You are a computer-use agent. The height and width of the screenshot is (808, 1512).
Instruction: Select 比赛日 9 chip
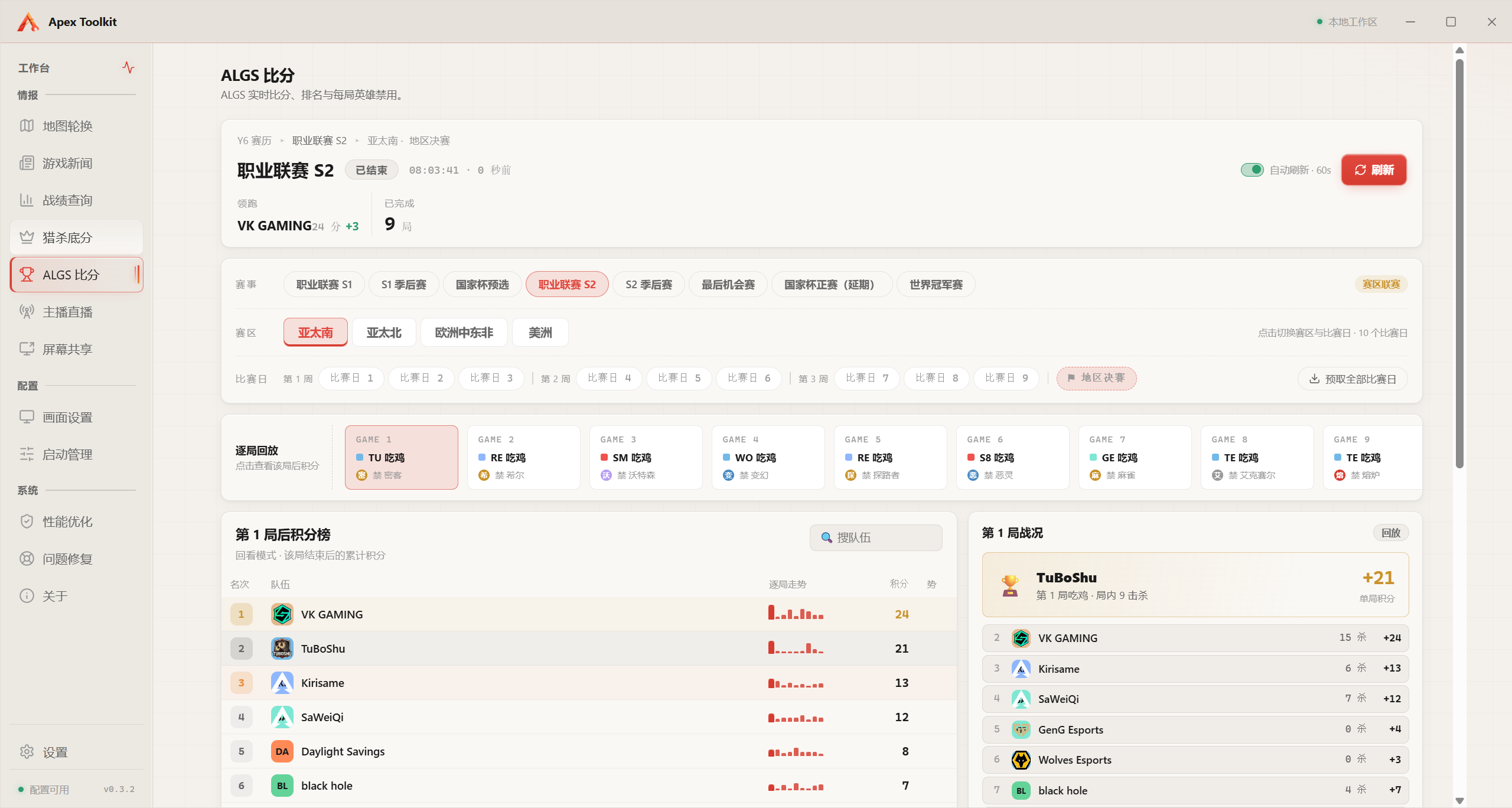[x=1006, y=378]
